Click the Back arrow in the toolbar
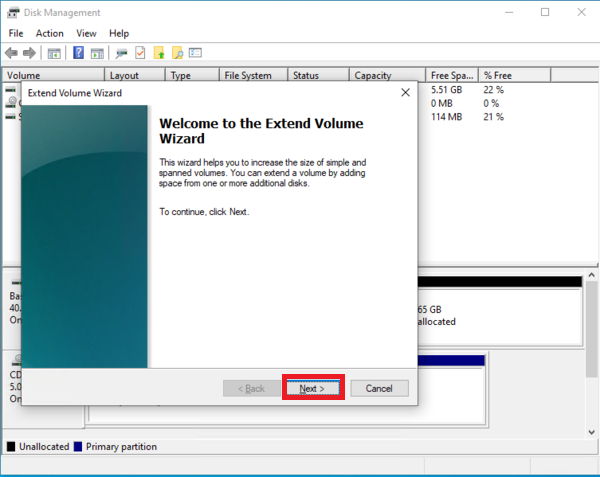Screen dimensions: 600x477 (x=12, y=53)
